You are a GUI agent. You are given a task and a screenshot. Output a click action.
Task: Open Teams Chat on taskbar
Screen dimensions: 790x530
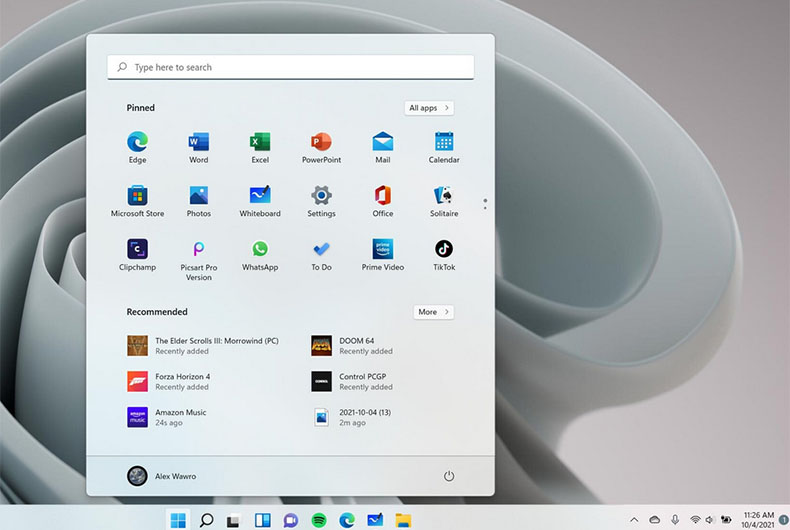291,520
